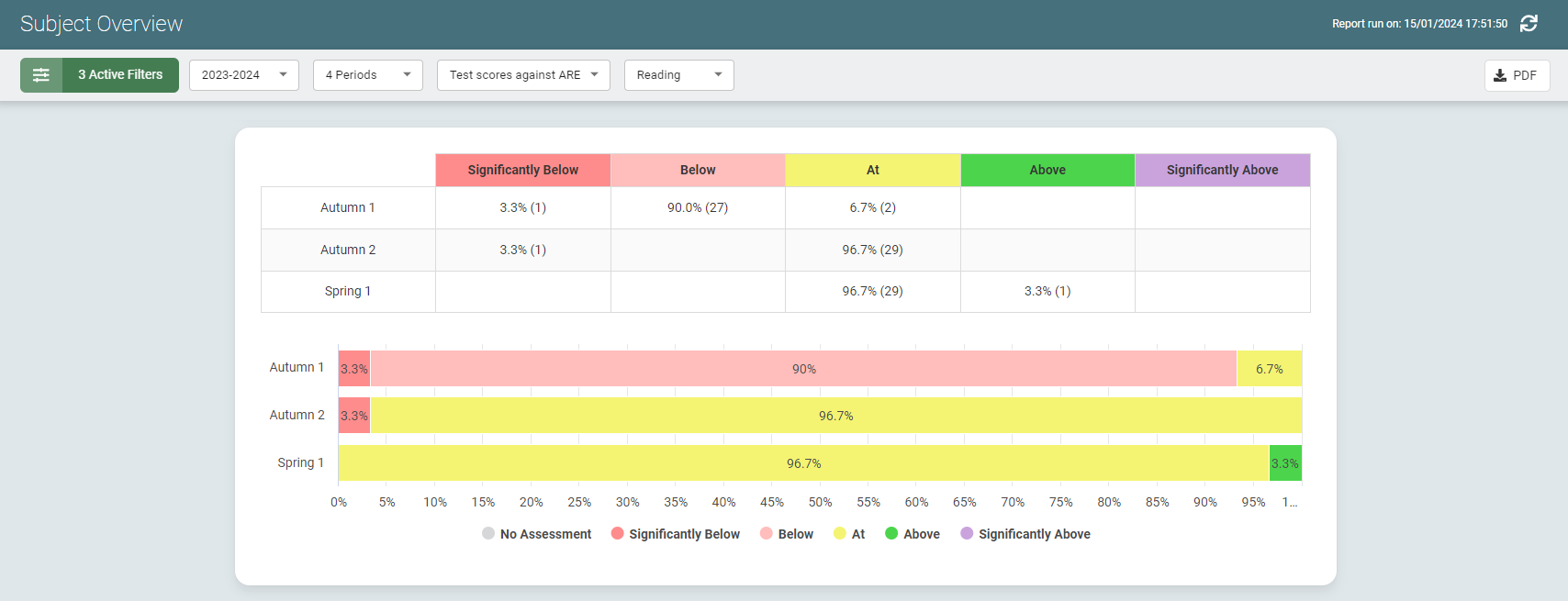The width and height of the screenshot is (1568, 601).
Task: Click the Spring 1 green 3.3% bar segment
Action: click(1284, 463)
